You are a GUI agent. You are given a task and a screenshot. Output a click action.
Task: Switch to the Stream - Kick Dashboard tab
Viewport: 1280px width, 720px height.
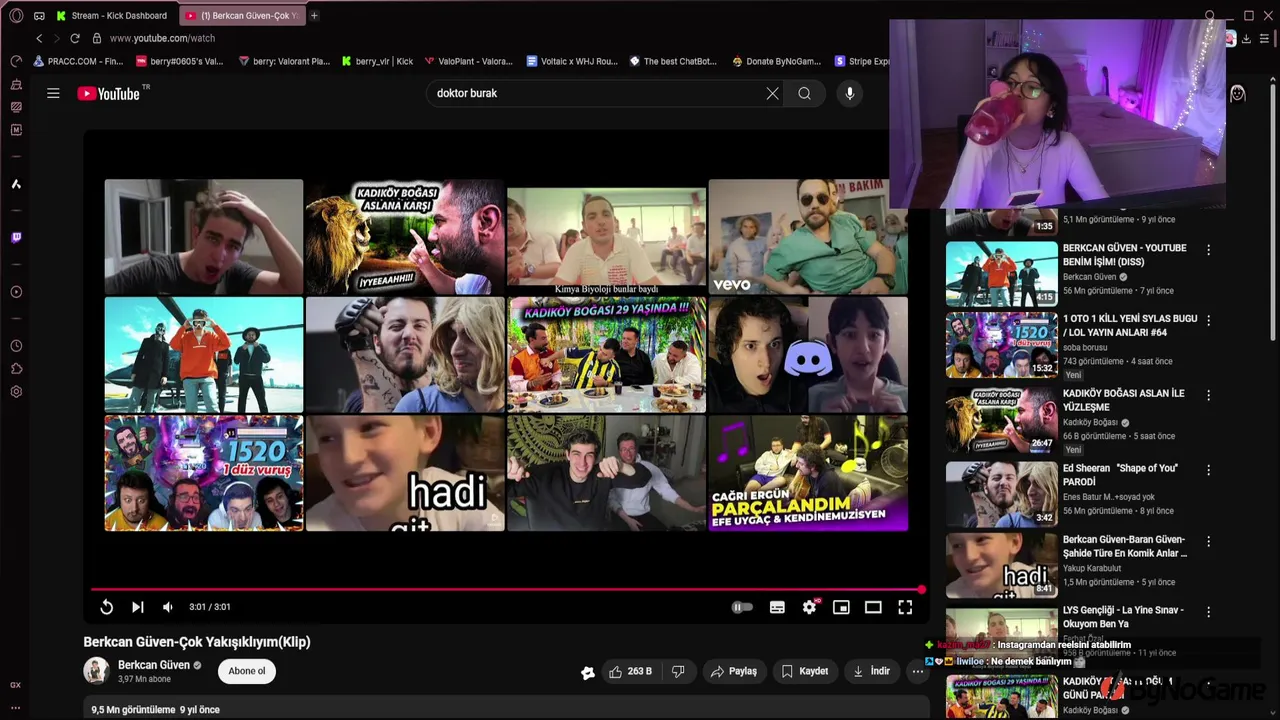112,16
